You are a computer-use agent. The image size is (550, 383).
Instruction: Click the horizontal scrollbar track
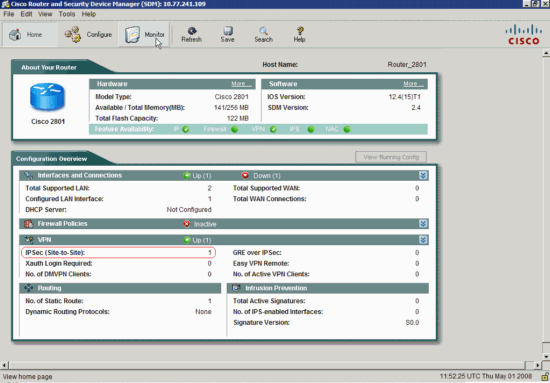[267, 365]
